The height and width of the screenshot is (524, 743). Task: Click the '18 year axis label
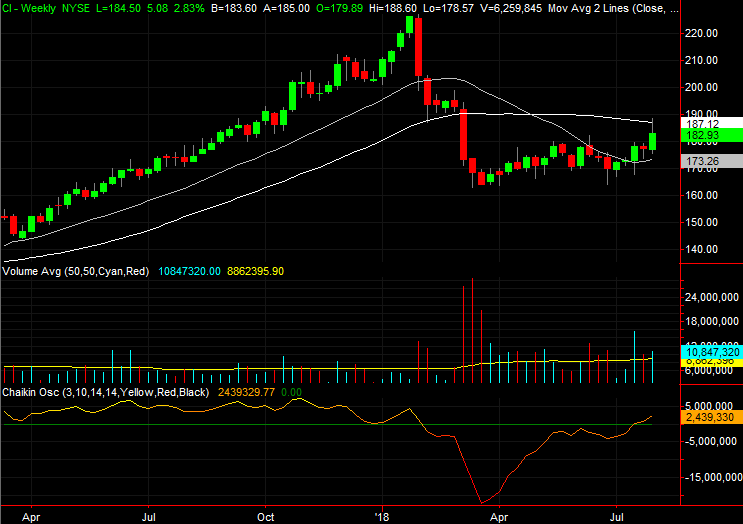(381, 517)
